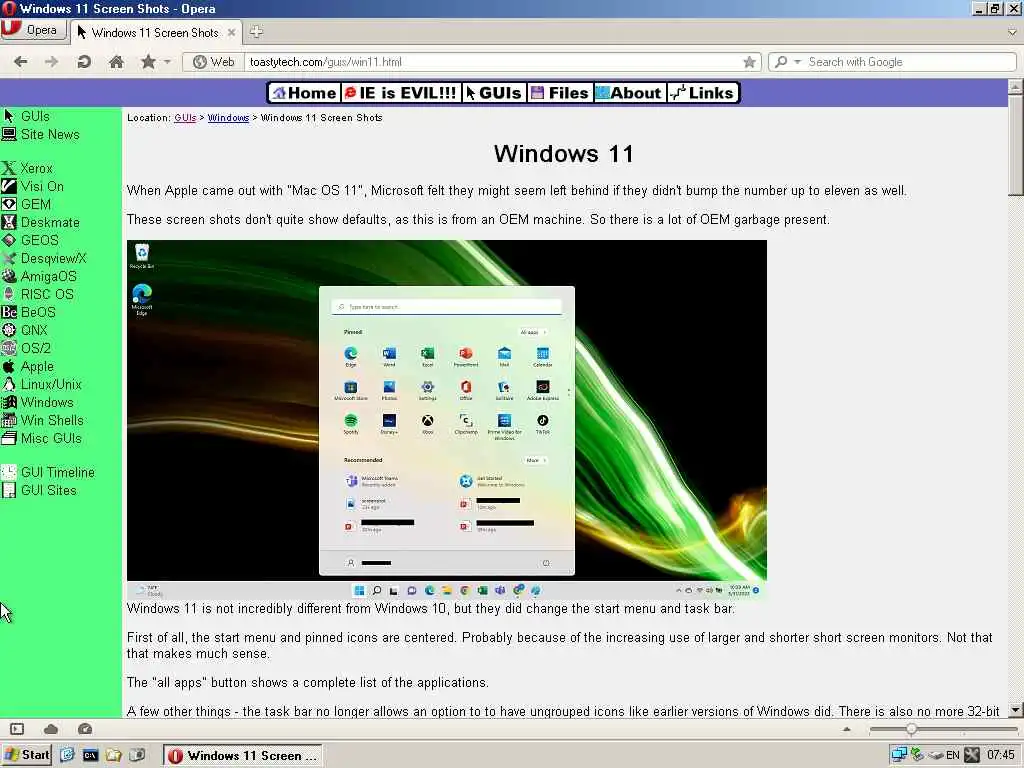Click network icon in system tray
This screenshot has width=1024, height=768.
pyautogui.click(x=899, y=755)
